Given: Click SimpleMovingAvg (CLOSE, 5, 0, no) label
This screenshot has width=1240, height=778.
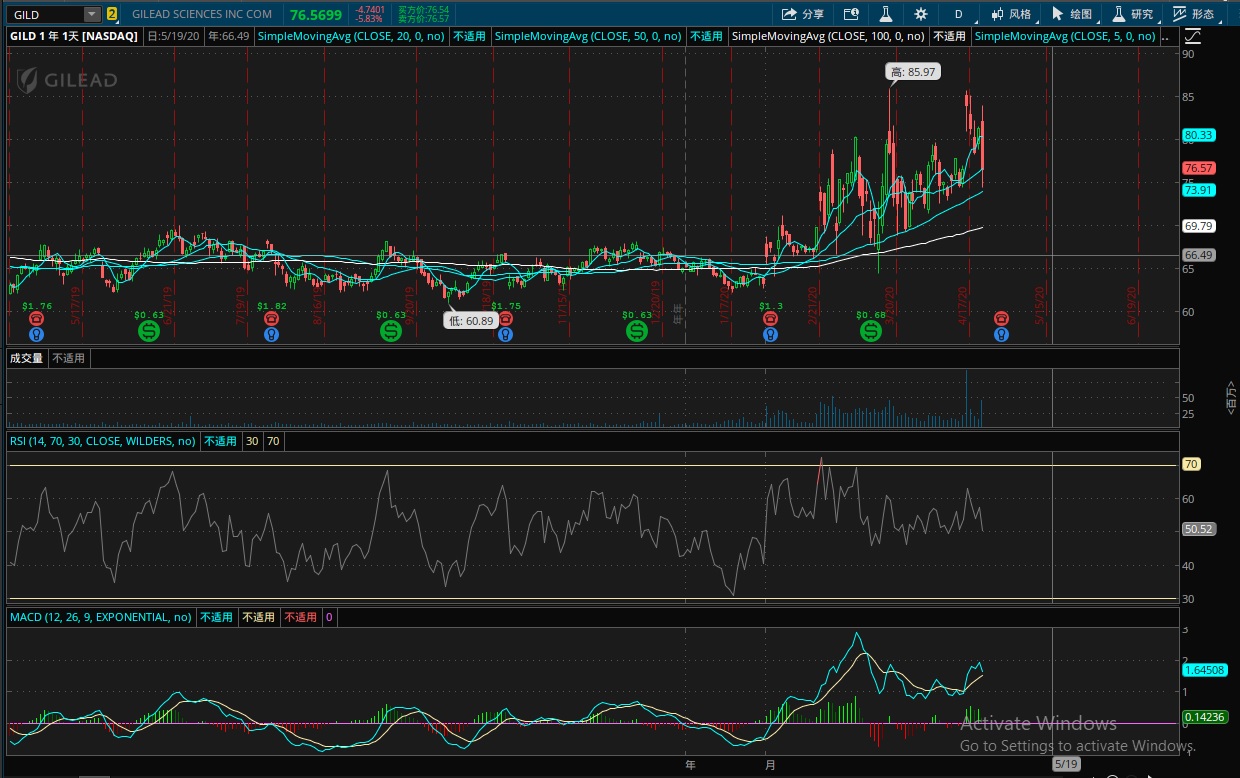Looking at the screenshot, I should (1065, 36).
